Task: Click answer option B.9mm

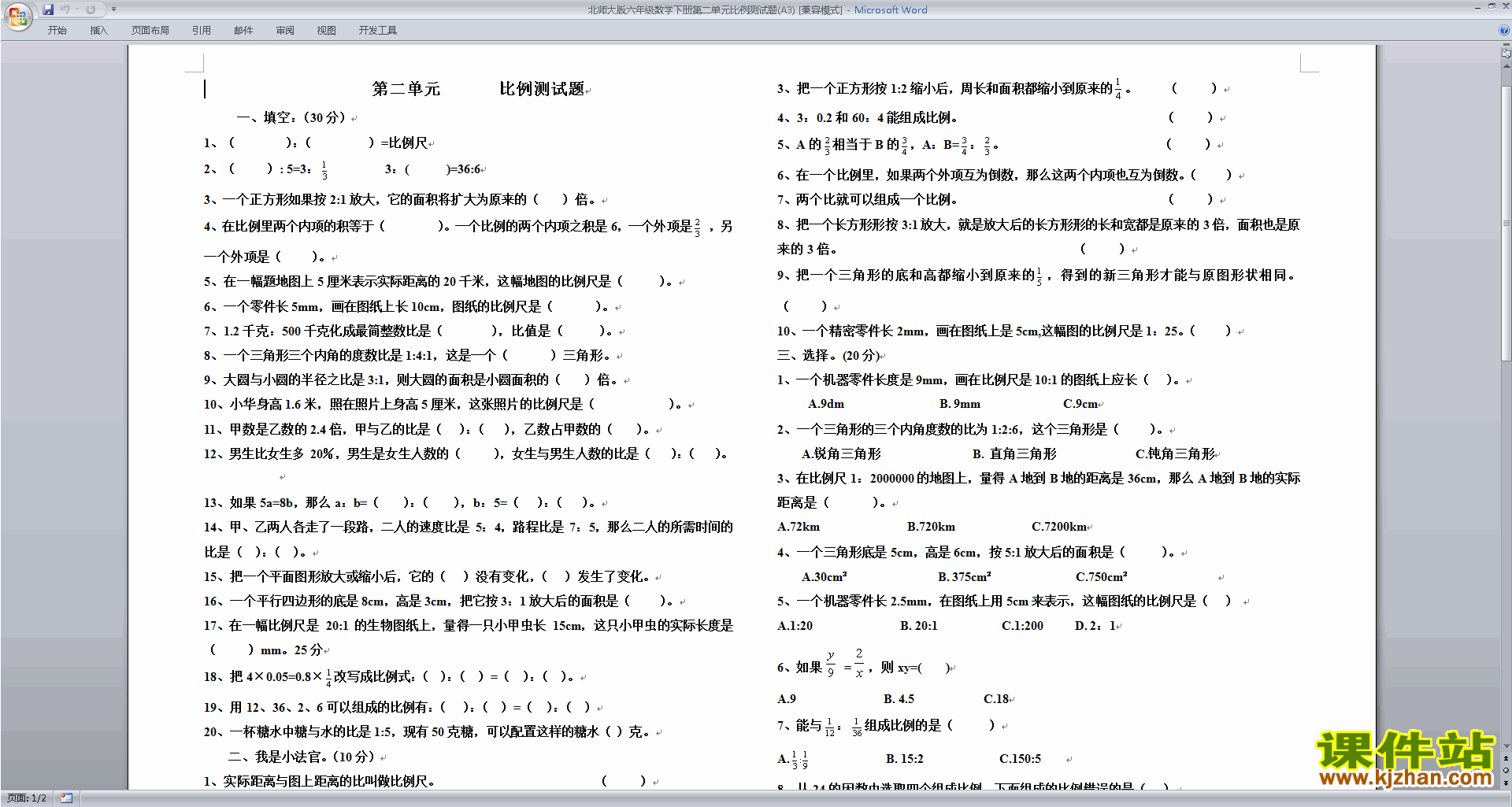Action: (960, 404)
